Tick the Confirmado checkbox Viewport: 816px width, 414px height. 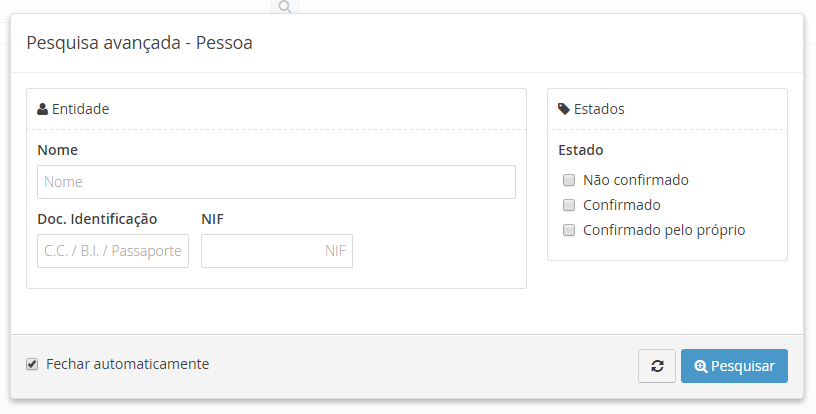569,205
